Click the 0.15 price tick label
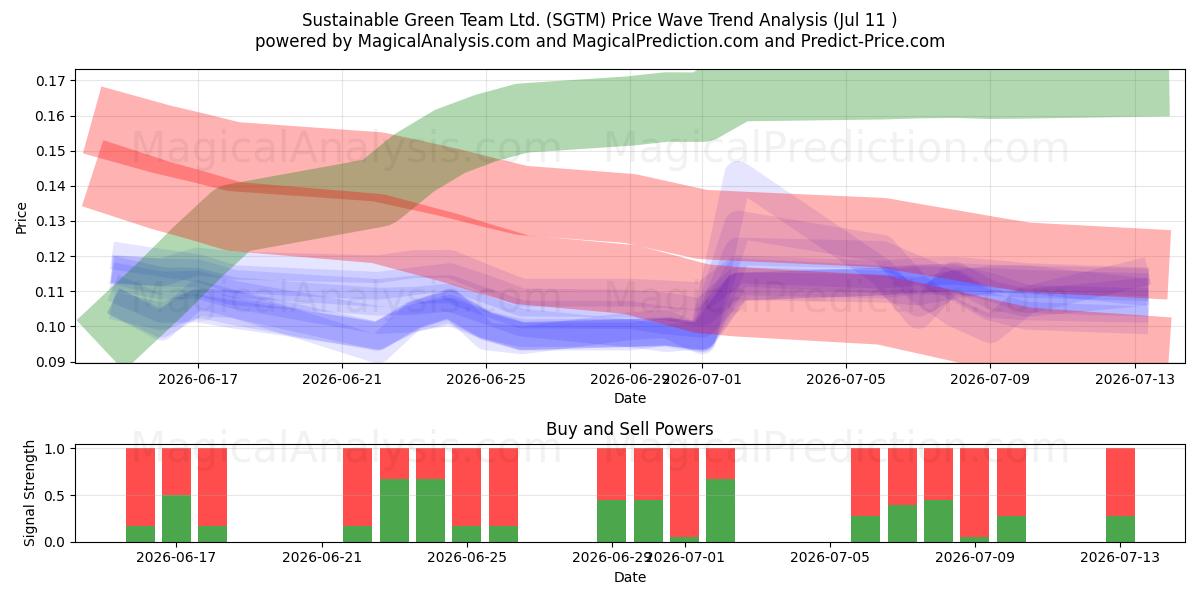This screenshot has height=600, width=1200. [52, 151]
